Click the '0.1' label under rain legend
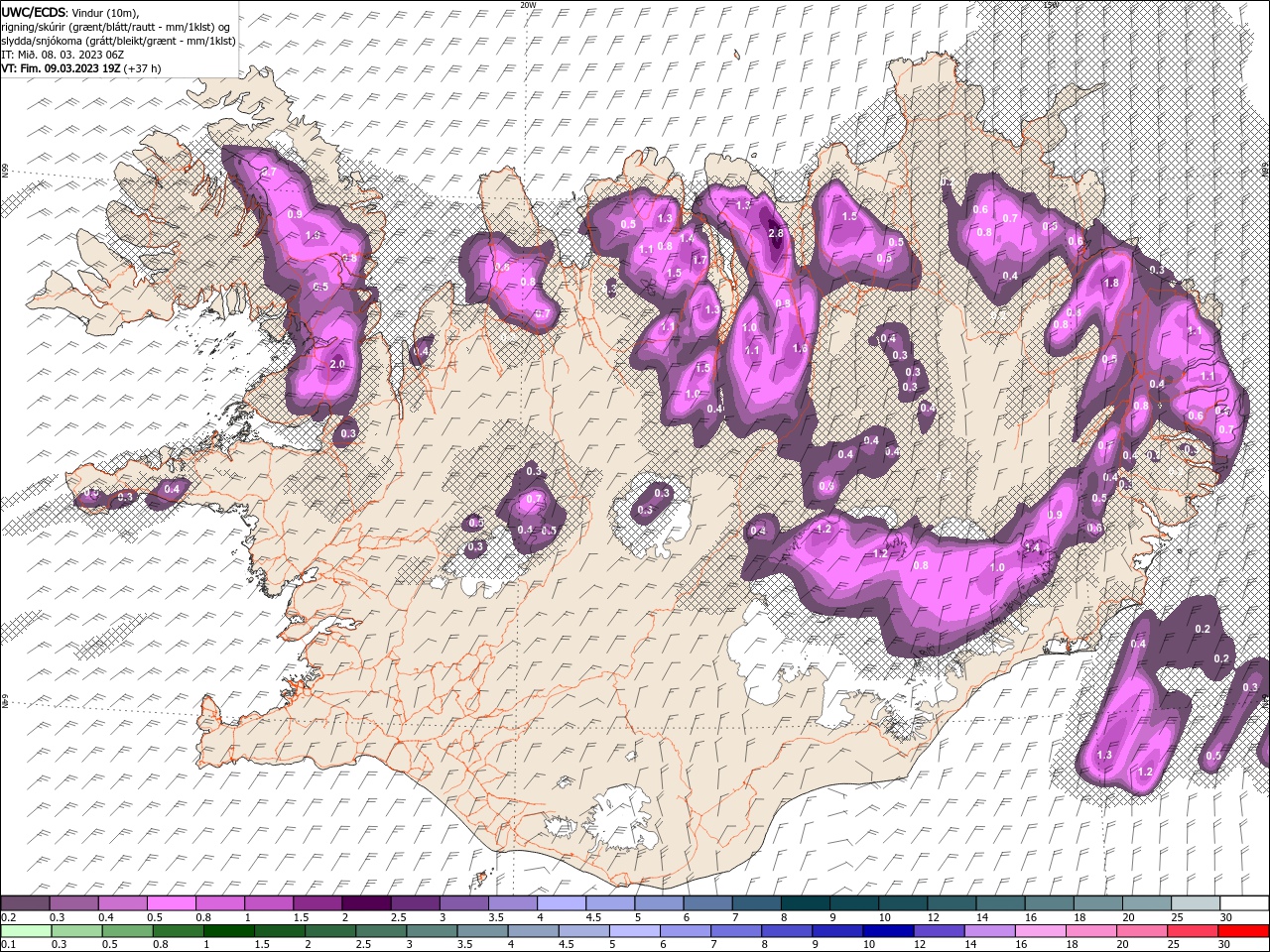Viewport: 1270px width, 952px height. click(8, 944)
